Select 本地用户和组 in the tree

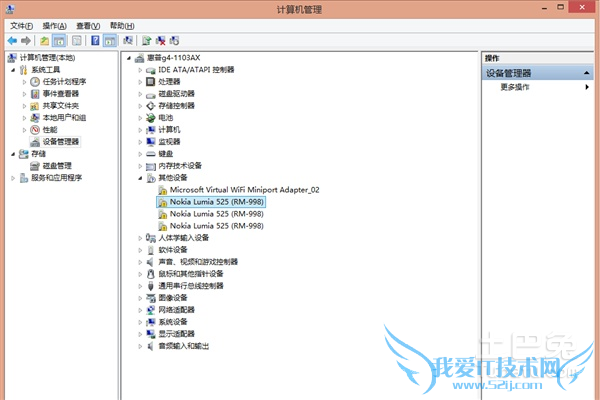pos(64,118)
